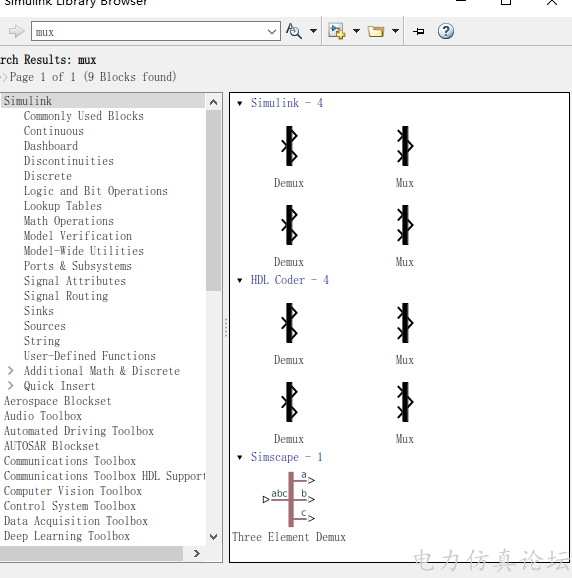The height and width of the screenshot is (578, 572).
Task: Open the Signal Attributes library
Action: coord(75,281)
